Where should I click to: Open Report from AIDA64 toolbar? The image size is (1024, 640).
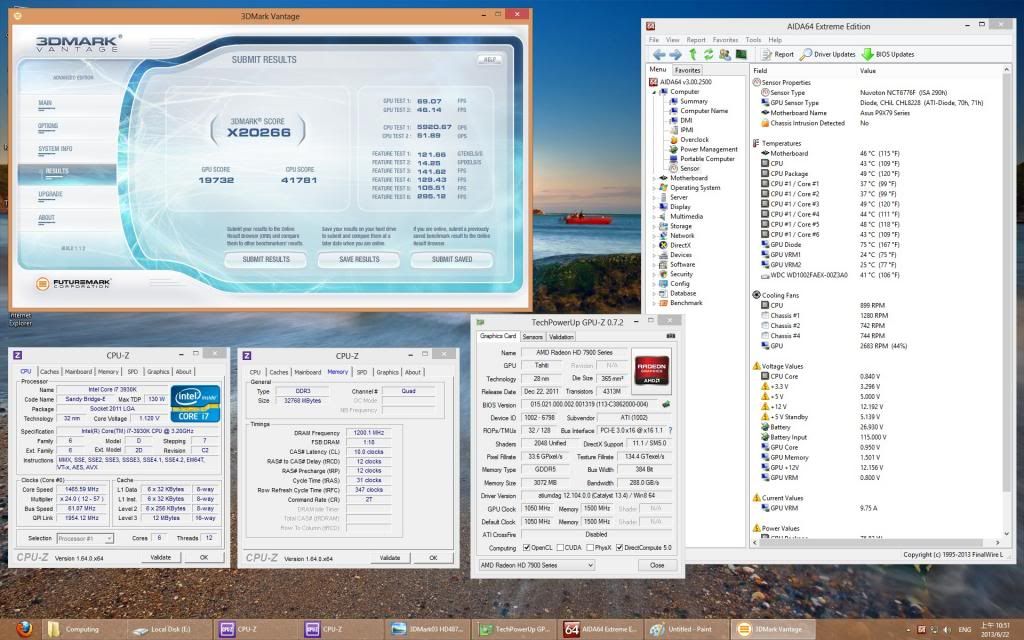click(777, 54)
